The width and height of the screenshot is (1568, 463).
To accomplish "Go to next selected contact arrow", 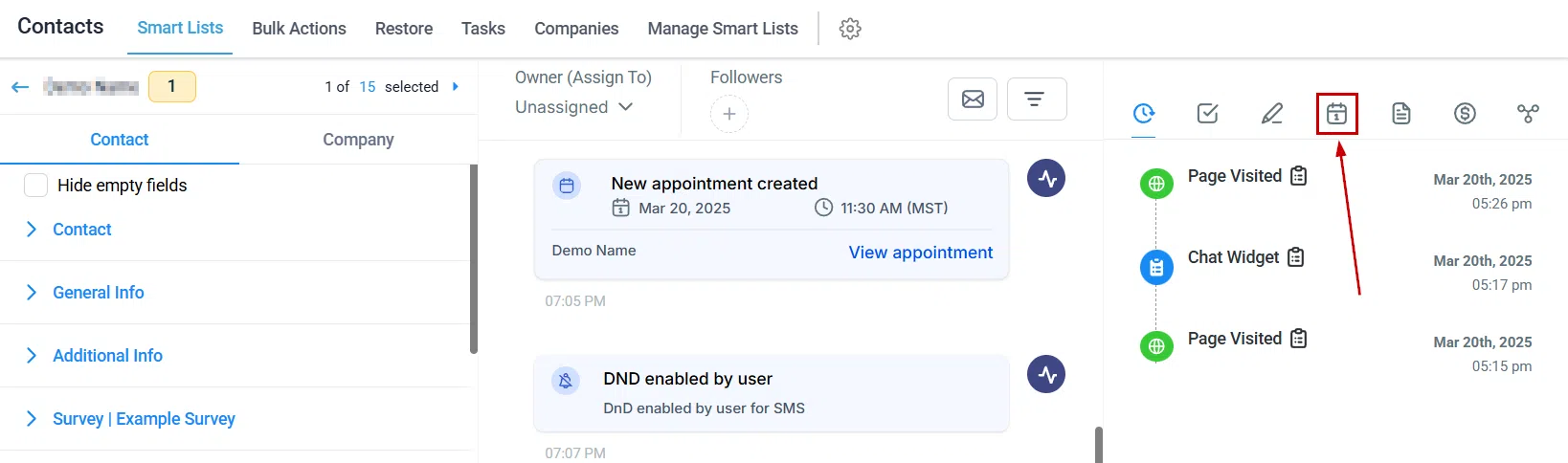I will click(456, 86).
